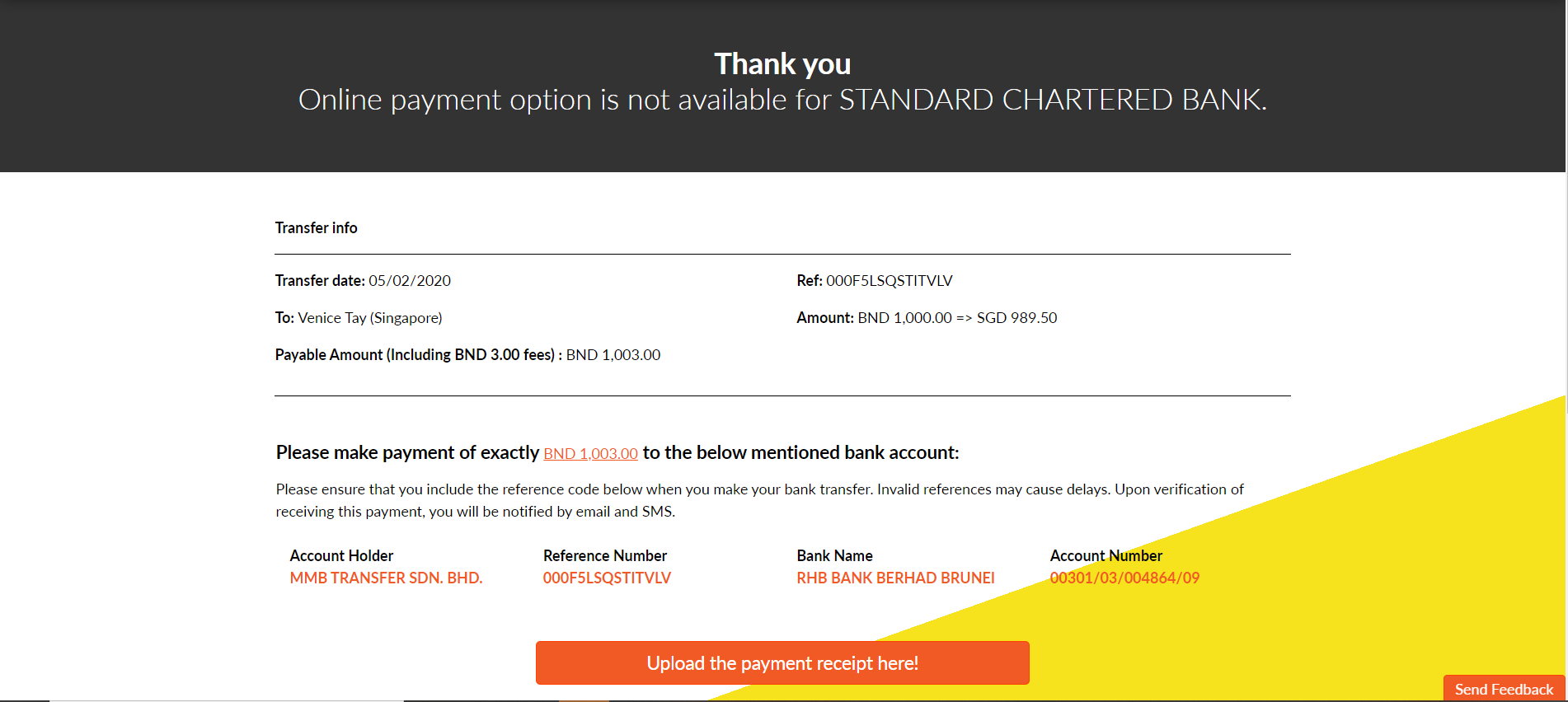Open the "Send Feedback" control
This screenshot has height=702, width=1568.
click(1502, 689)
